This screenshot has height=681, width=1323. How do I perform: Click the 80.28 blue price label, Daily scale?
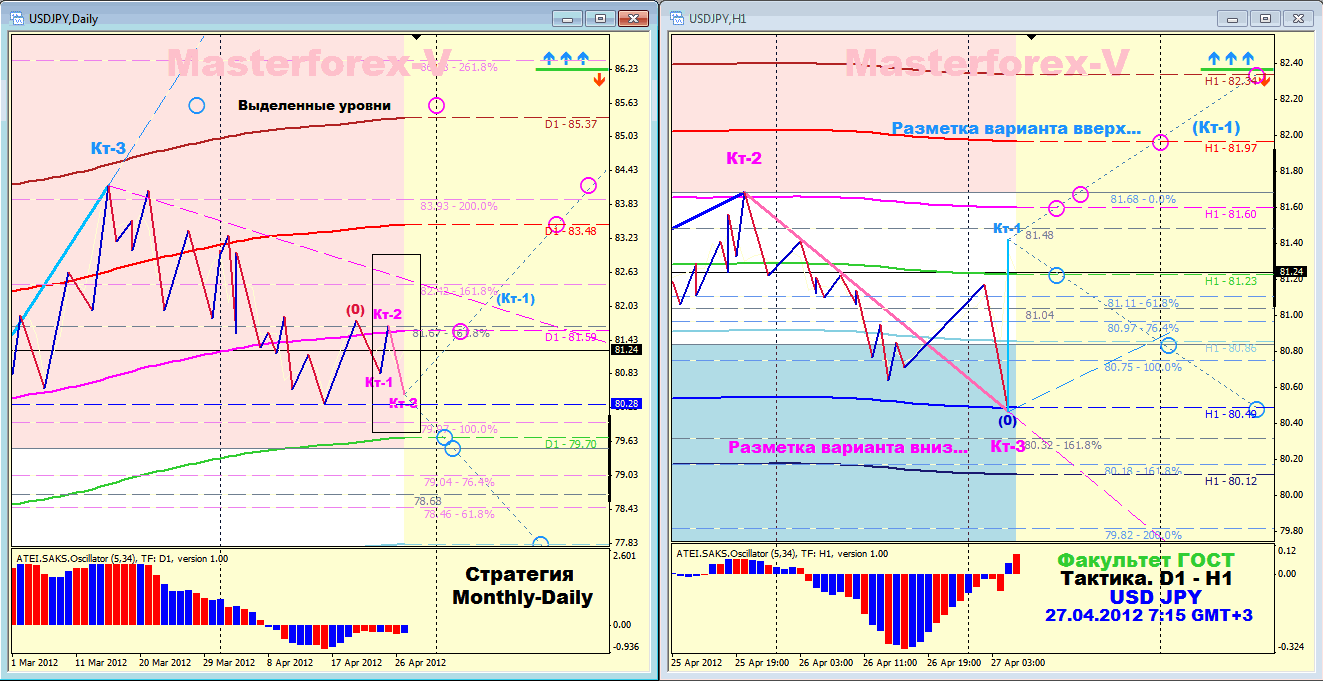pos(626,404)
